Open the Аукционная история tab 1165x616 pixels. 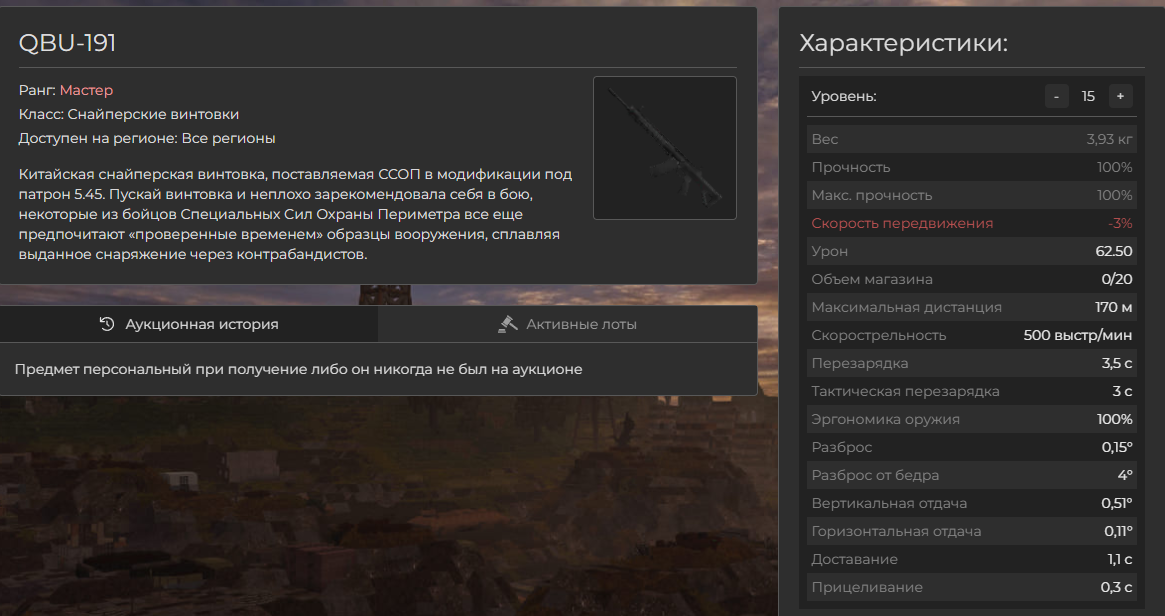[x=189, y=324]
